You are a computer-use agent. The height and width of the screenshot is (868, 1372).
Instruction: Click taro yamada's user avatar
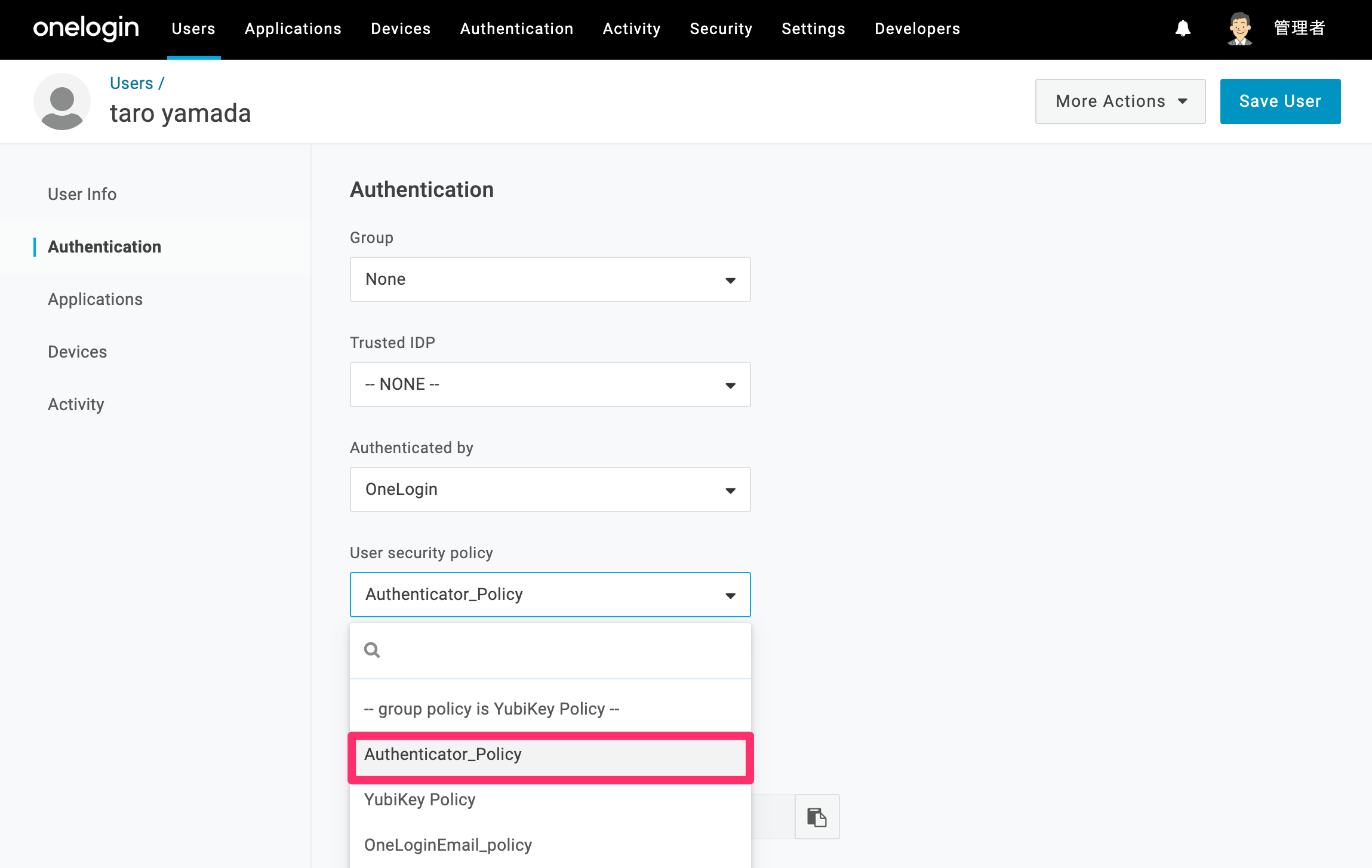(x=62, y=101)
